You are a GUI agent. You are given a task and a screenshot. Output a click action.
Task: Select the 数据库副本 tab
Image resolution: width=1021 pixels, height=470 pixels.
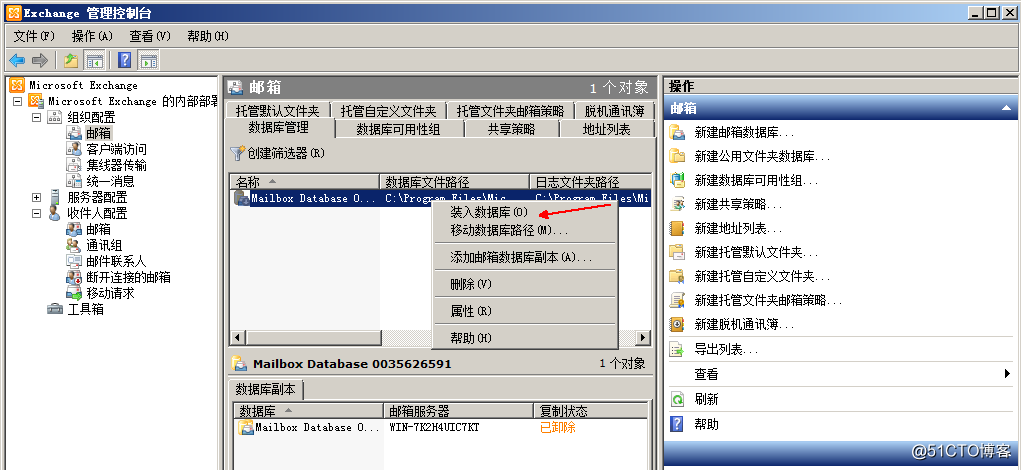[266, 390]
